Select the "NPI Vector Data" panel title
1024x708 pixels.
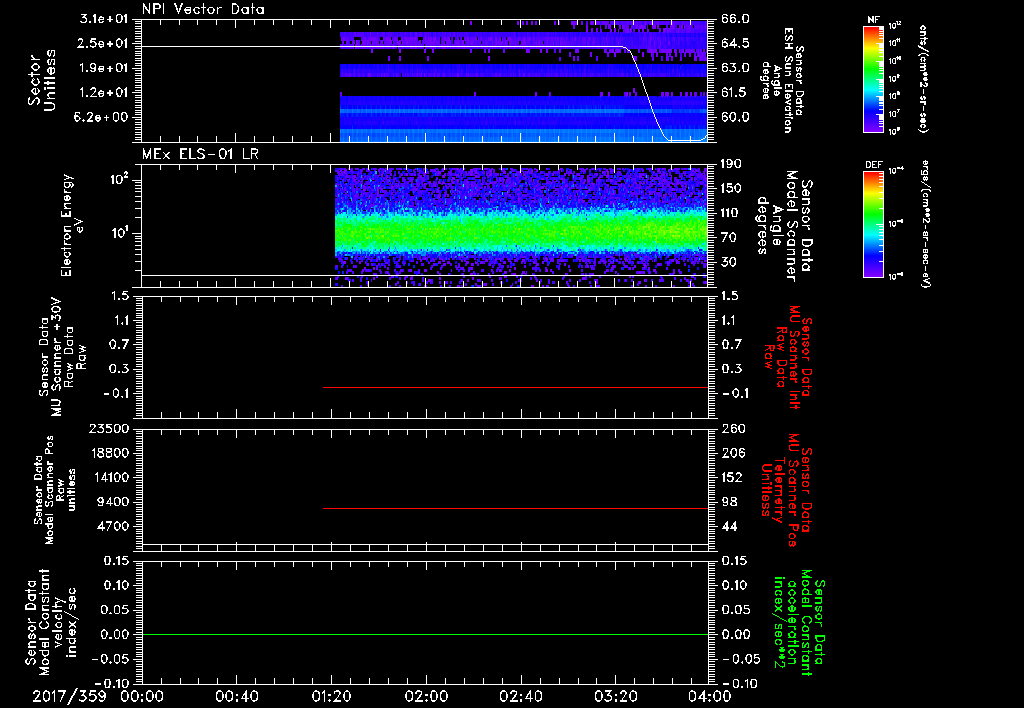click(x=203, y=9)
